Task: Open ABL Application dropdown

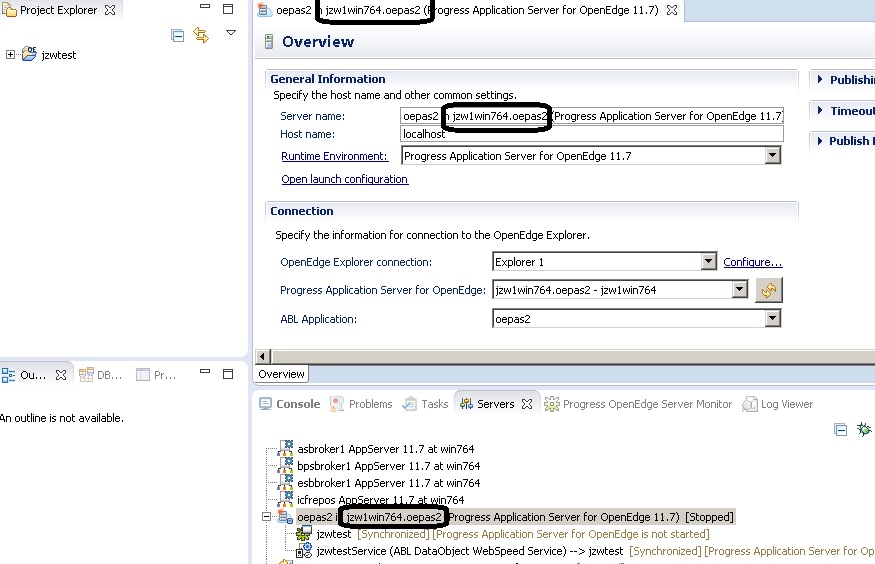Action: 772,319
